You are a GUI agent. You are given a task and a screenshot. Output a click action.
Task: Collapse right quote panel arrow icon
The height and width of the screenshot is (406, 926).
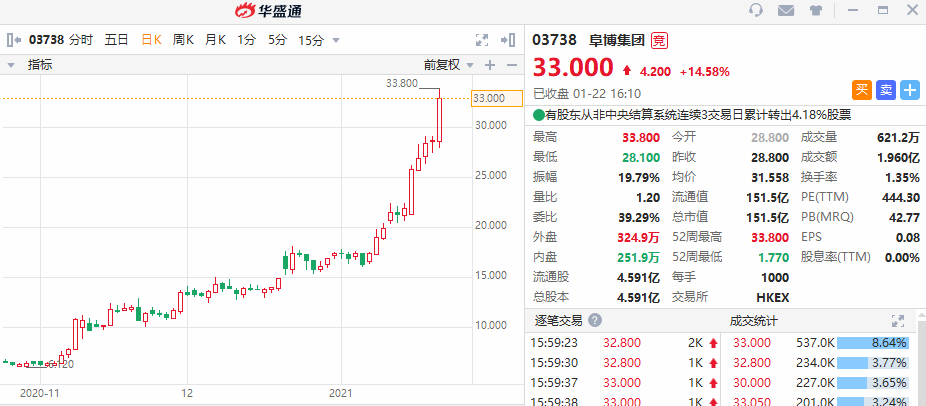[x=508, y=40]
